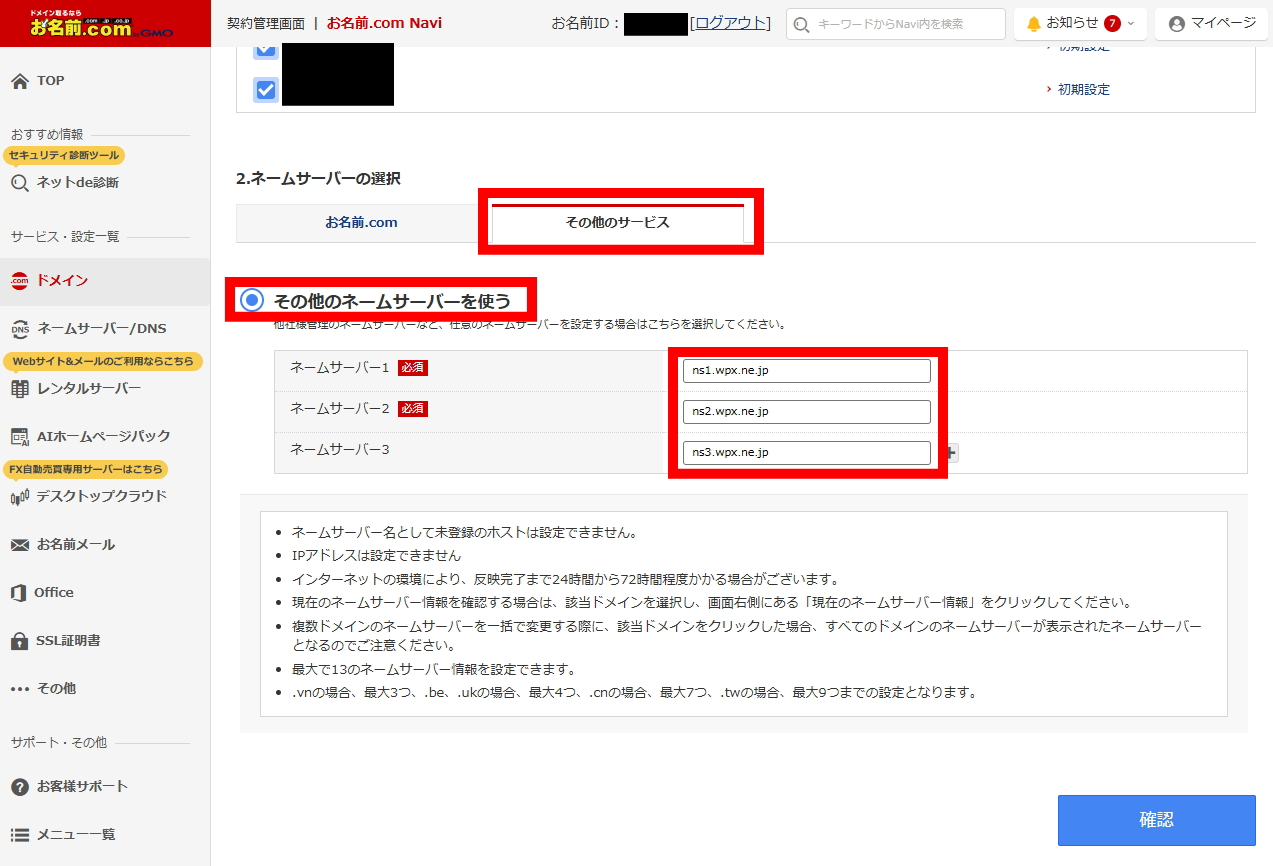Open ネームサーバー/DNS menu label
Image resolution: width=1273 pixels, height=866 pixels.
101,329
